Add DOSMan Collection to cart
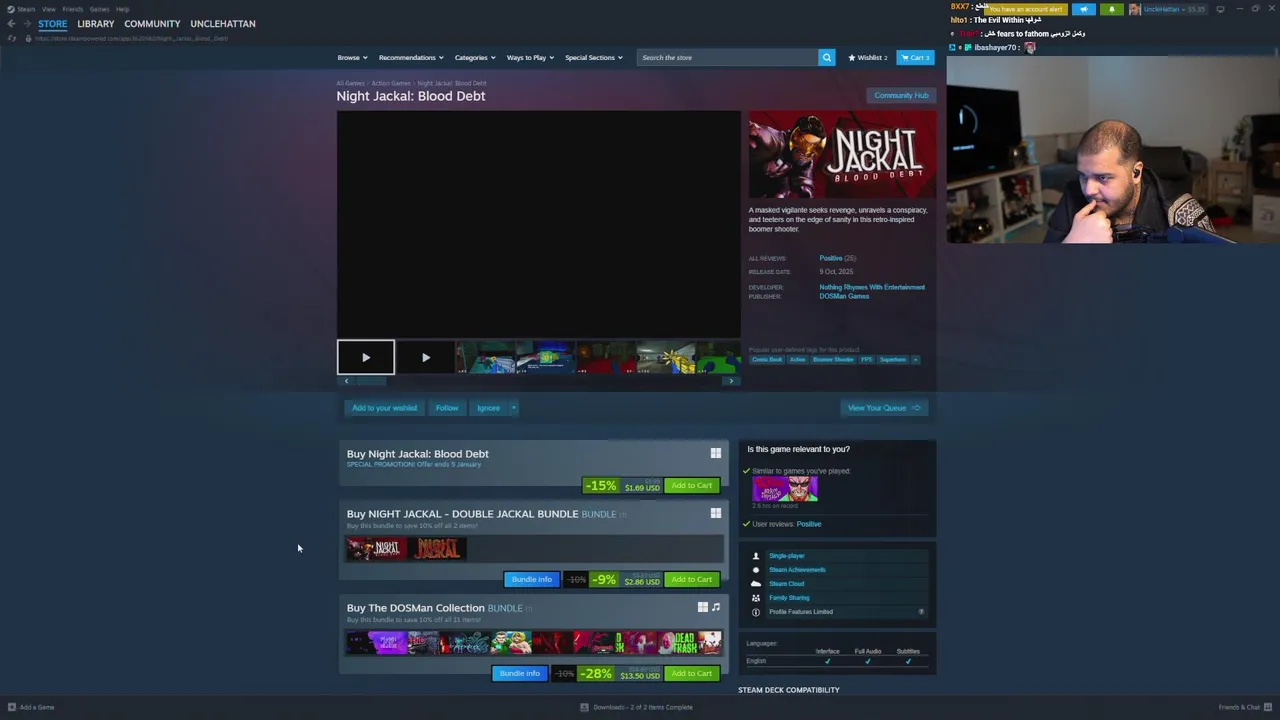The width and height of the screenshot is (1280, 720). pos(692,674)
